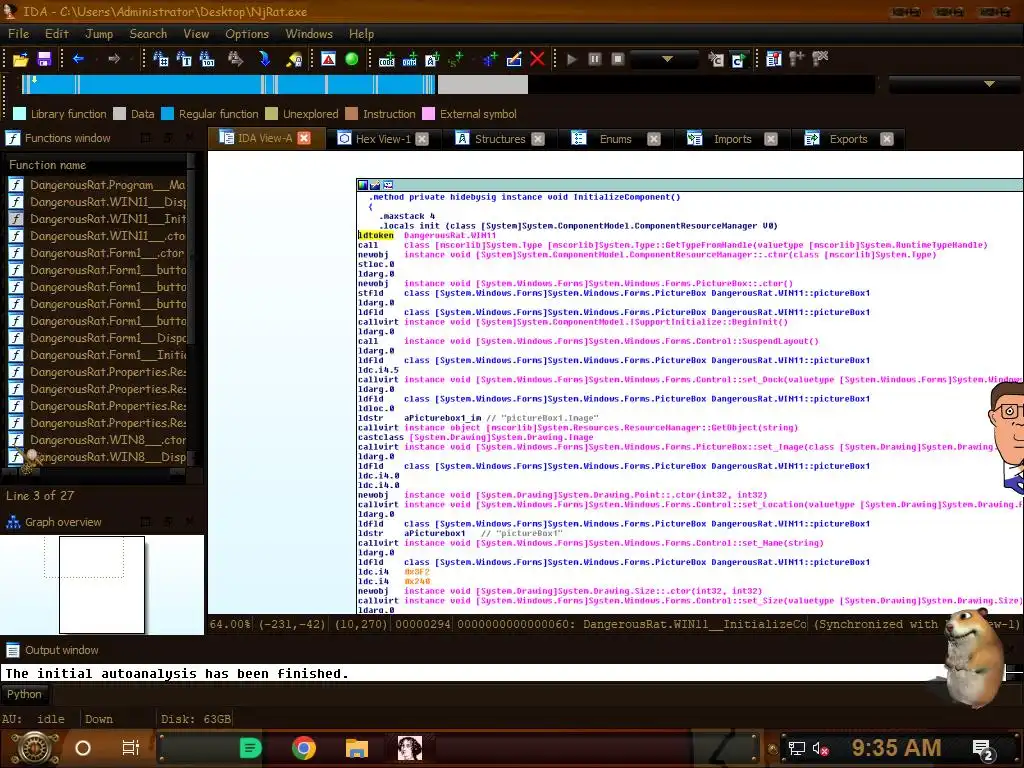Click the red warning triangle icon
This screenshot has width=1024, height=768.
pos(328,59)
